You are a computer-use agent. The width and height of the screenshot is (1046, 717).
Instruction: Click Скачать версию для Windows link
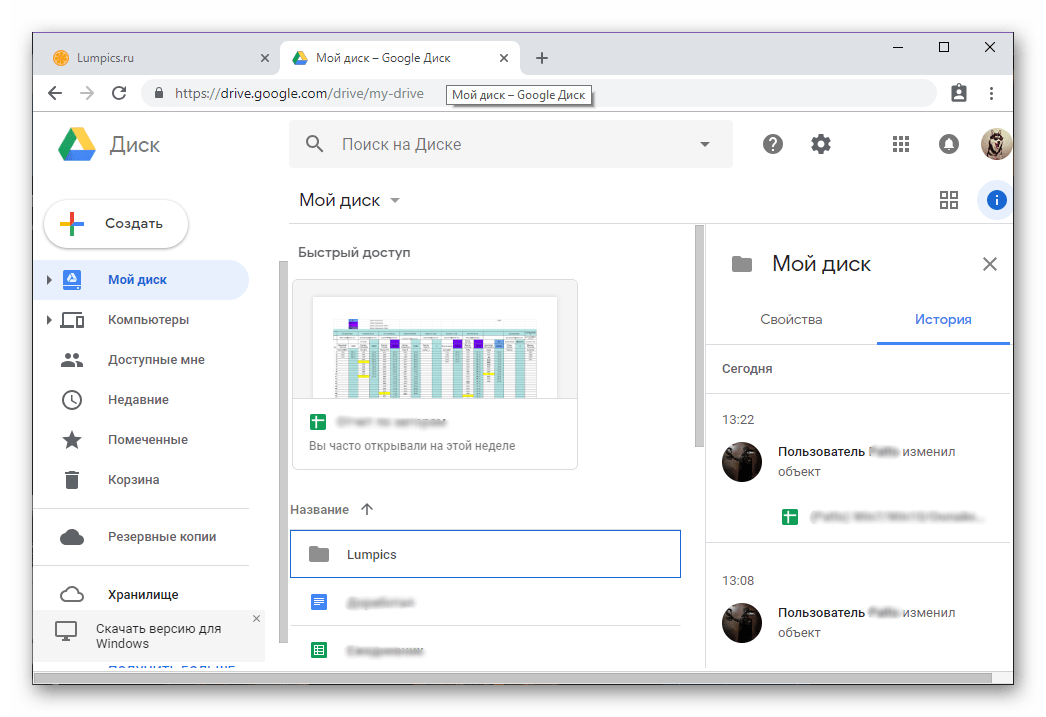158,636
